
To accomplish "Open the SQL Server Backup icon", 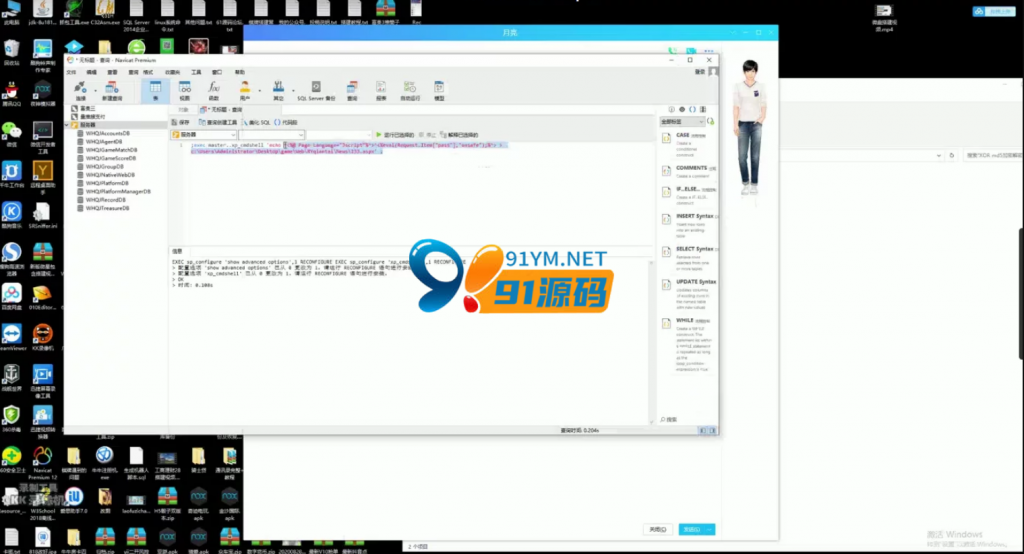I will pos(316,90).
